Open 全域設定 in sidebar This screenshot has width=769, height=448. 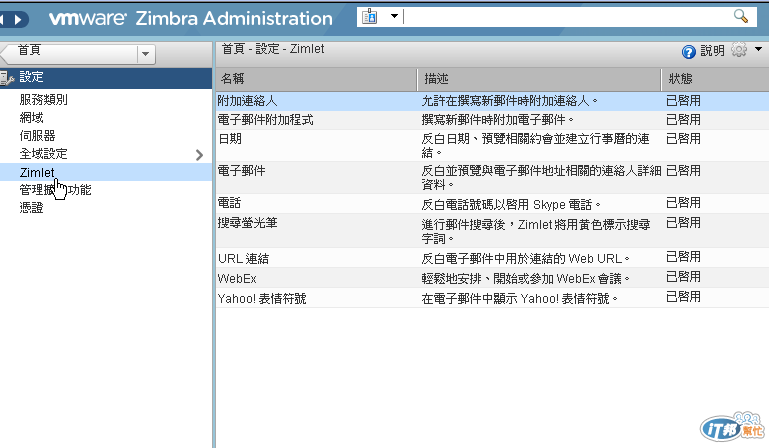coord(43,154)
